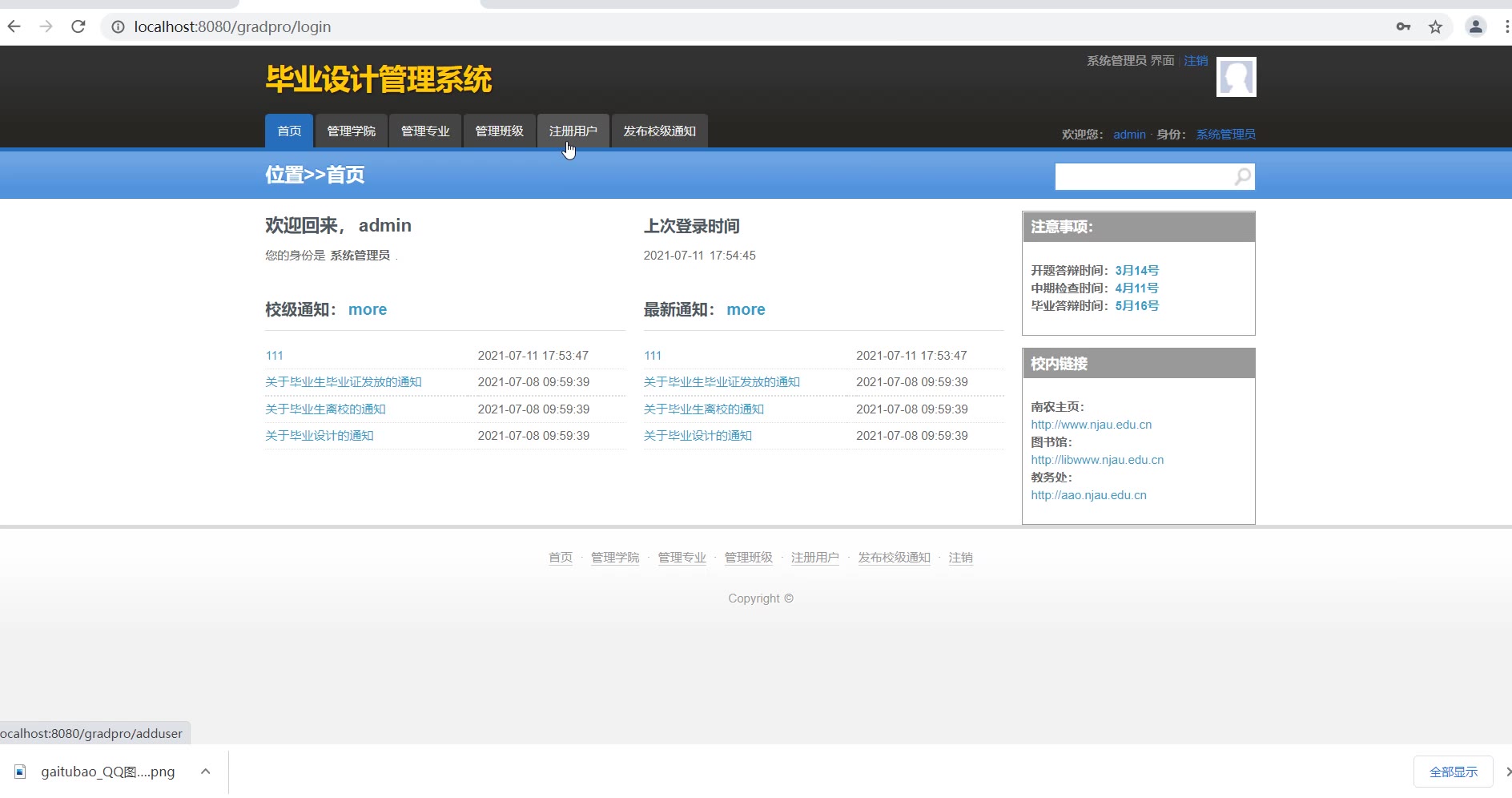Open the 管理学院 navigation tab
This screenshot has width=1512, height=798.
[x=352, y=131]
